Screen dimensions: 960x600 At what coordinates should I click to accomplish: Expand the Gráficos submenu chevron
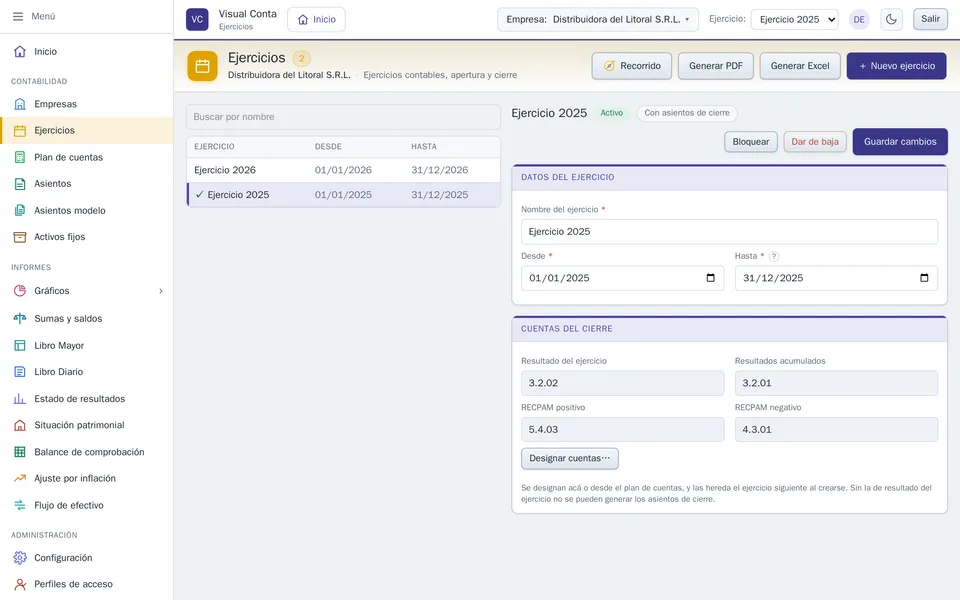(x=161, y=291)
